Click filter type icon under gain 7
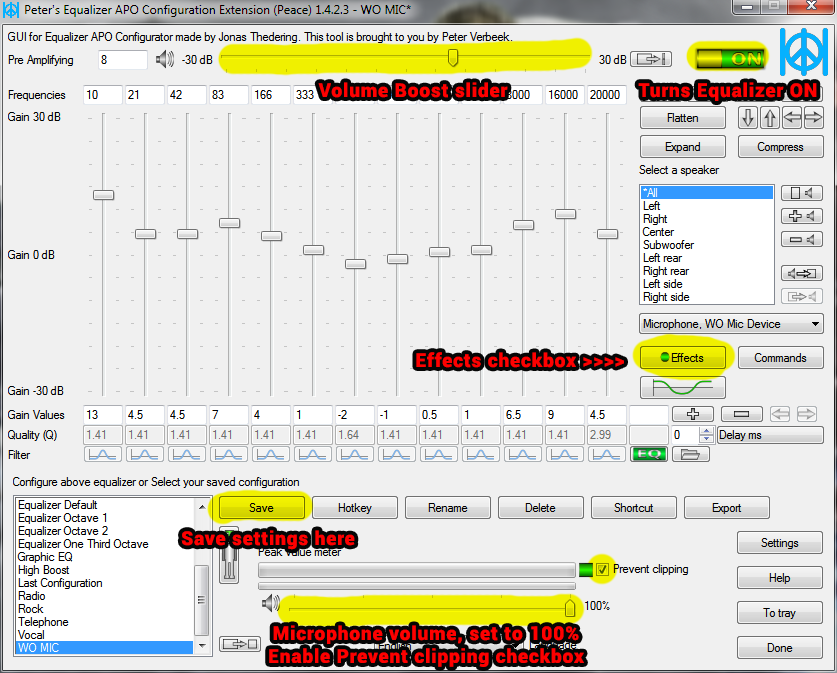 228,454
